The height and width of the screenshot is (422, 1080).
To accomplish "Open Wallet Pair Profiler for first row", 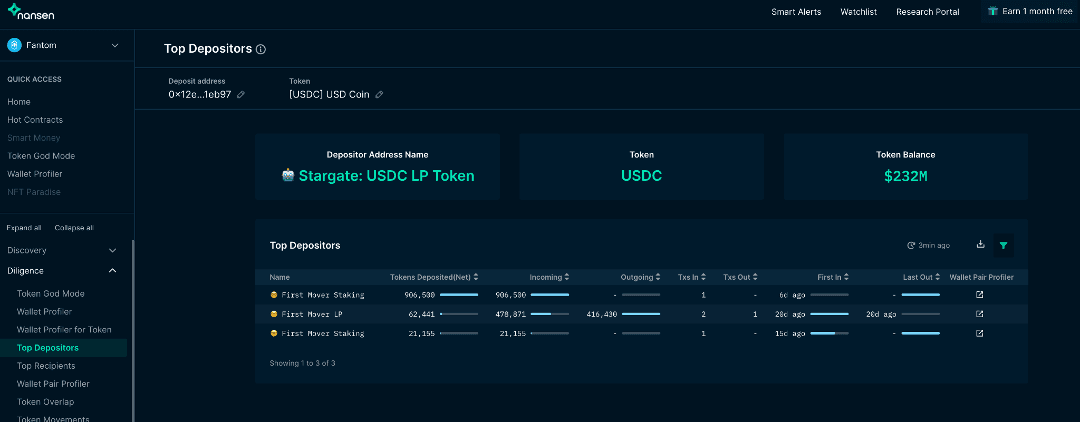I will 979,295.
